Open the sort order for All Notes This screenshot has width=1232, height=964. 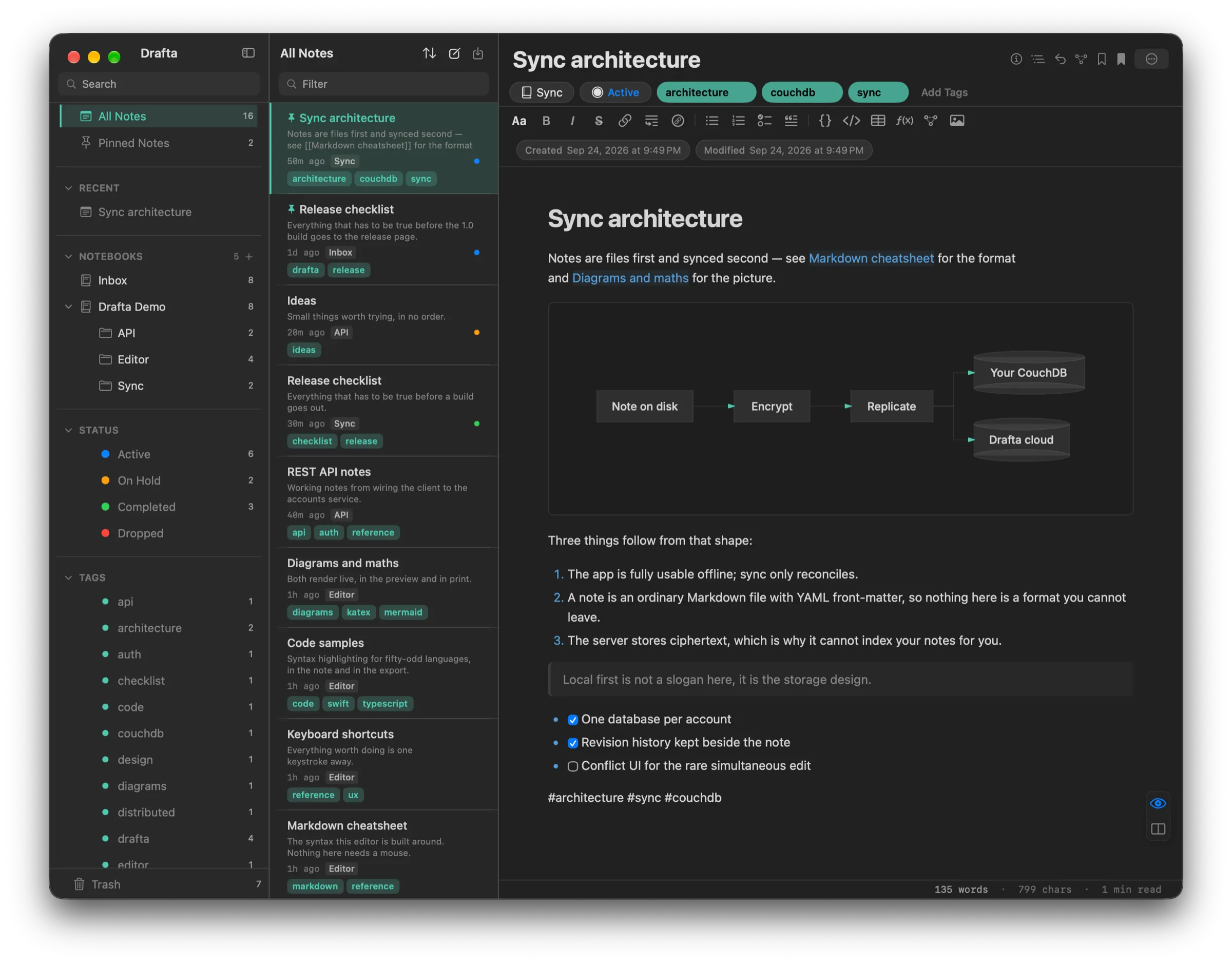click(429, 53)
